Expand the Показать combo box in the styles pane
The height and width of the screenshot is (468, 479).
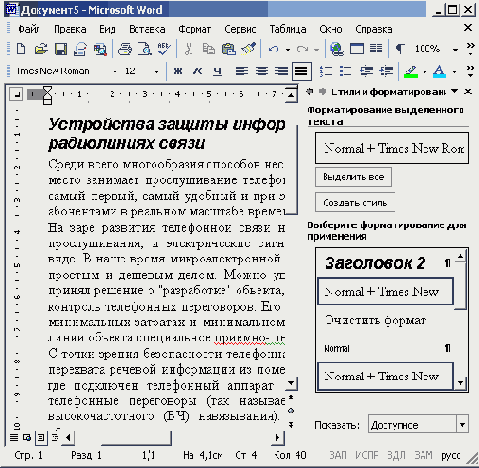coord(462,425)
